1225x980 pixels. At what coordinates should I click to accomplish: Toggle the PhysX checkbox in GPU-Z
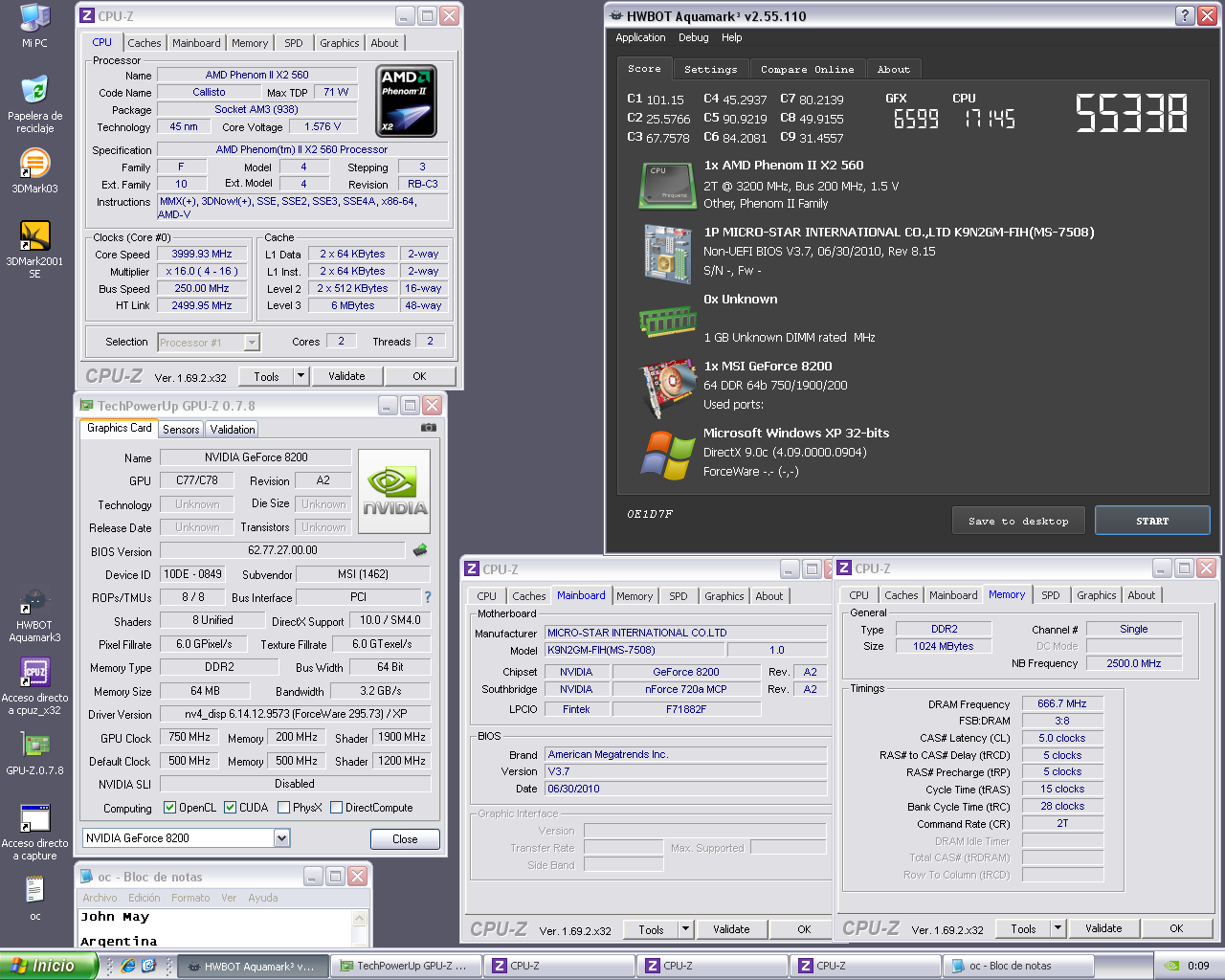pyautogui.click(x=283, y=808)
